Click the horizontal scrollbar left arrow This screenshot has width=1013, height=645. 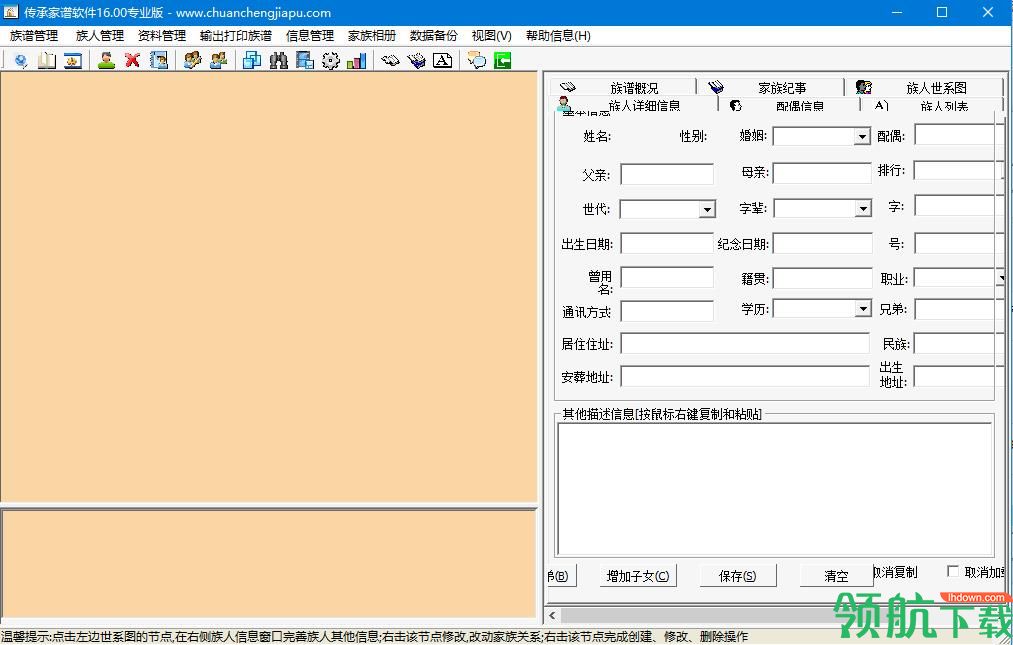(552, 615)
